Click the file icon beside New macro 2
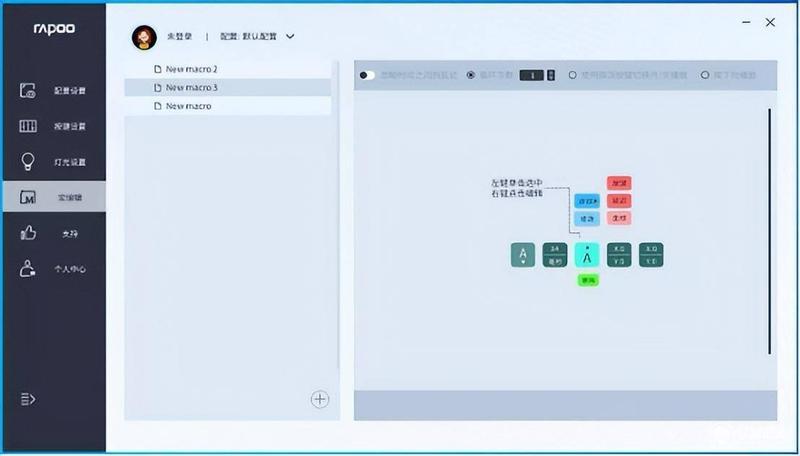This screenshot has width=800, height=456. [x=158, y=69]
